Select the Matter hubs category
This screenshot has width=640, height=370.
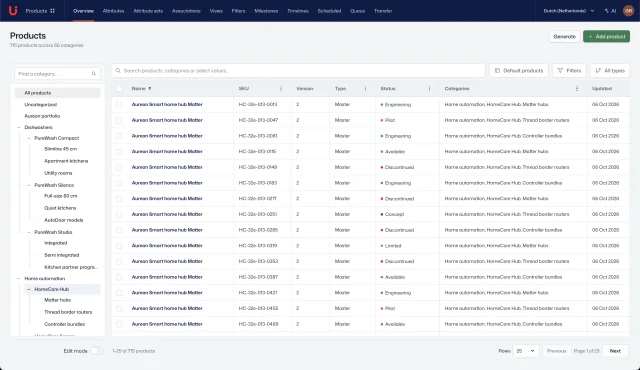[58, 300]
